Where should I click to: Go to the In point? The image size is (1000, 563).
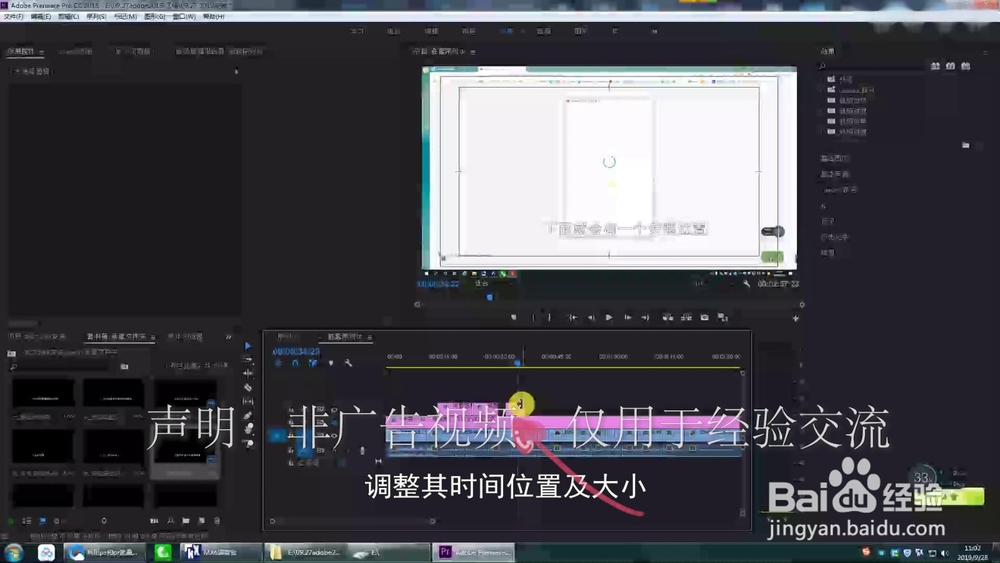point(573,318)
